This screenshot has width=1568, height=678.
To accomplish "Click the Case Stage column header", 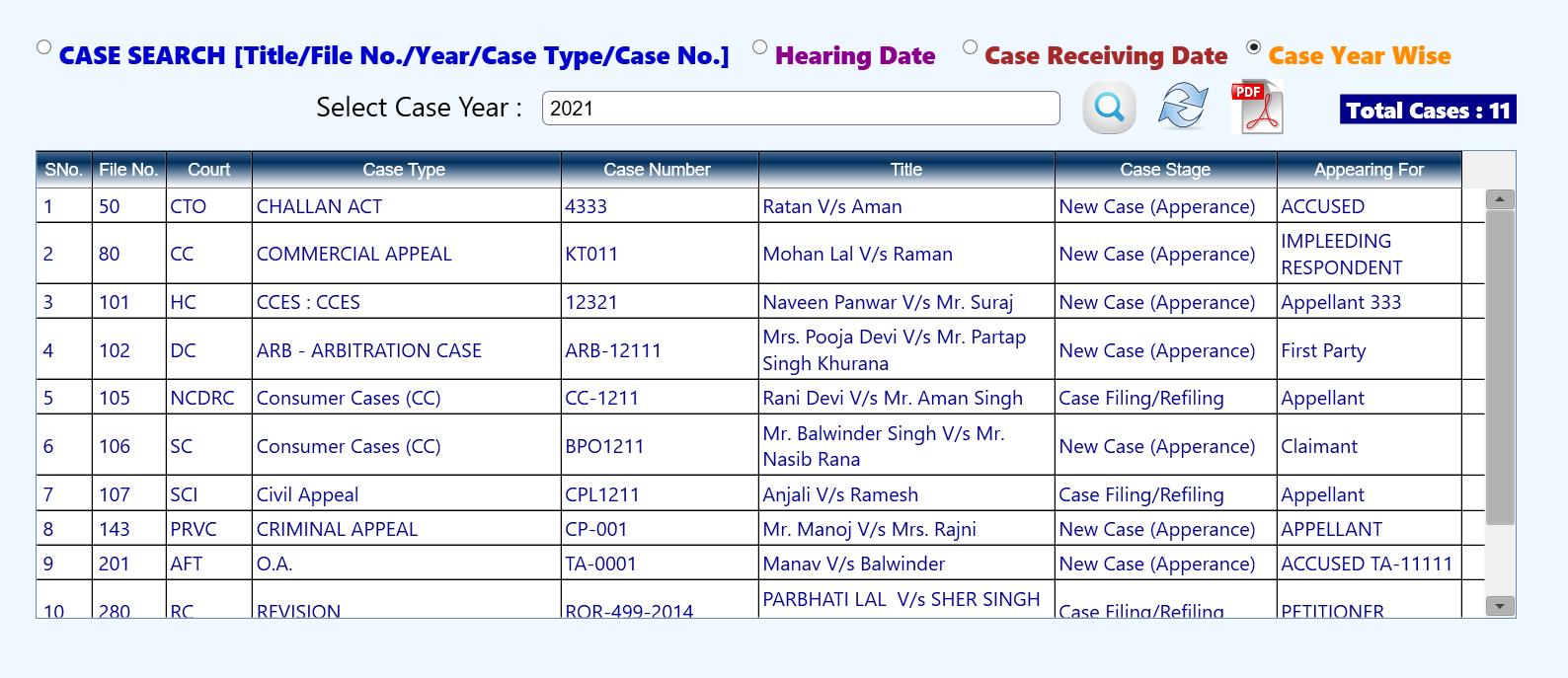I will point(1165,170).
